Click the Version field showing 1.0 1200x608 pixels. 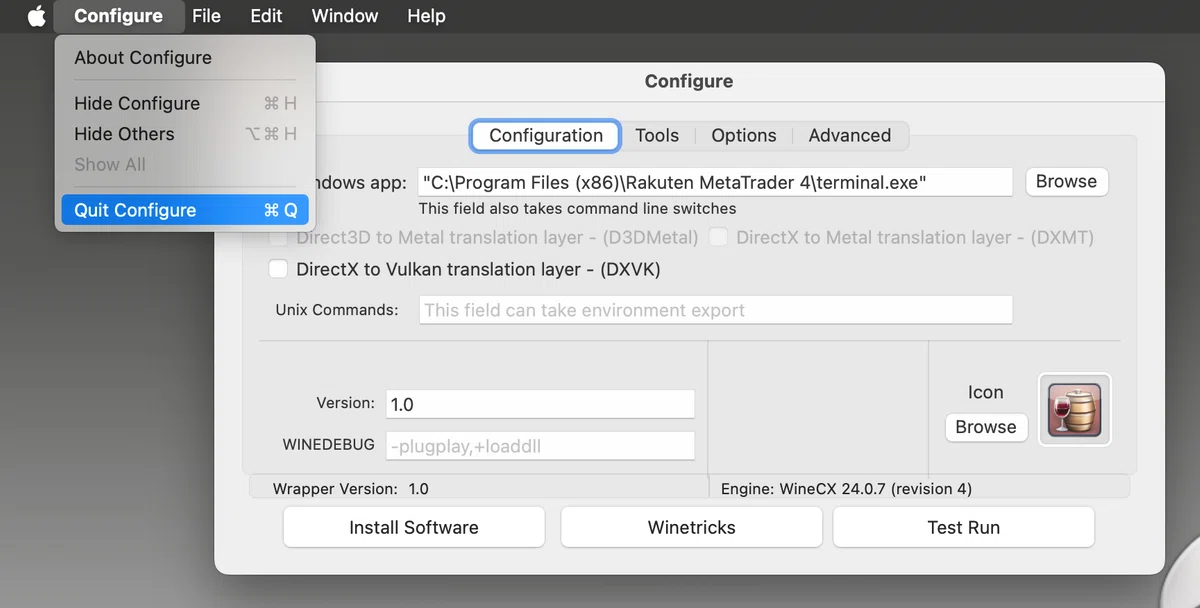[x=540, y=404]
